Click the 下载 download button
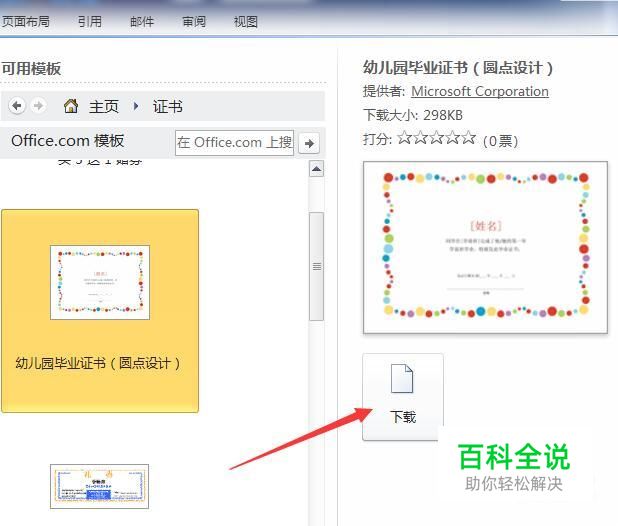The width and height of the screenshot is (618, 526). click(x=403, y=397)
